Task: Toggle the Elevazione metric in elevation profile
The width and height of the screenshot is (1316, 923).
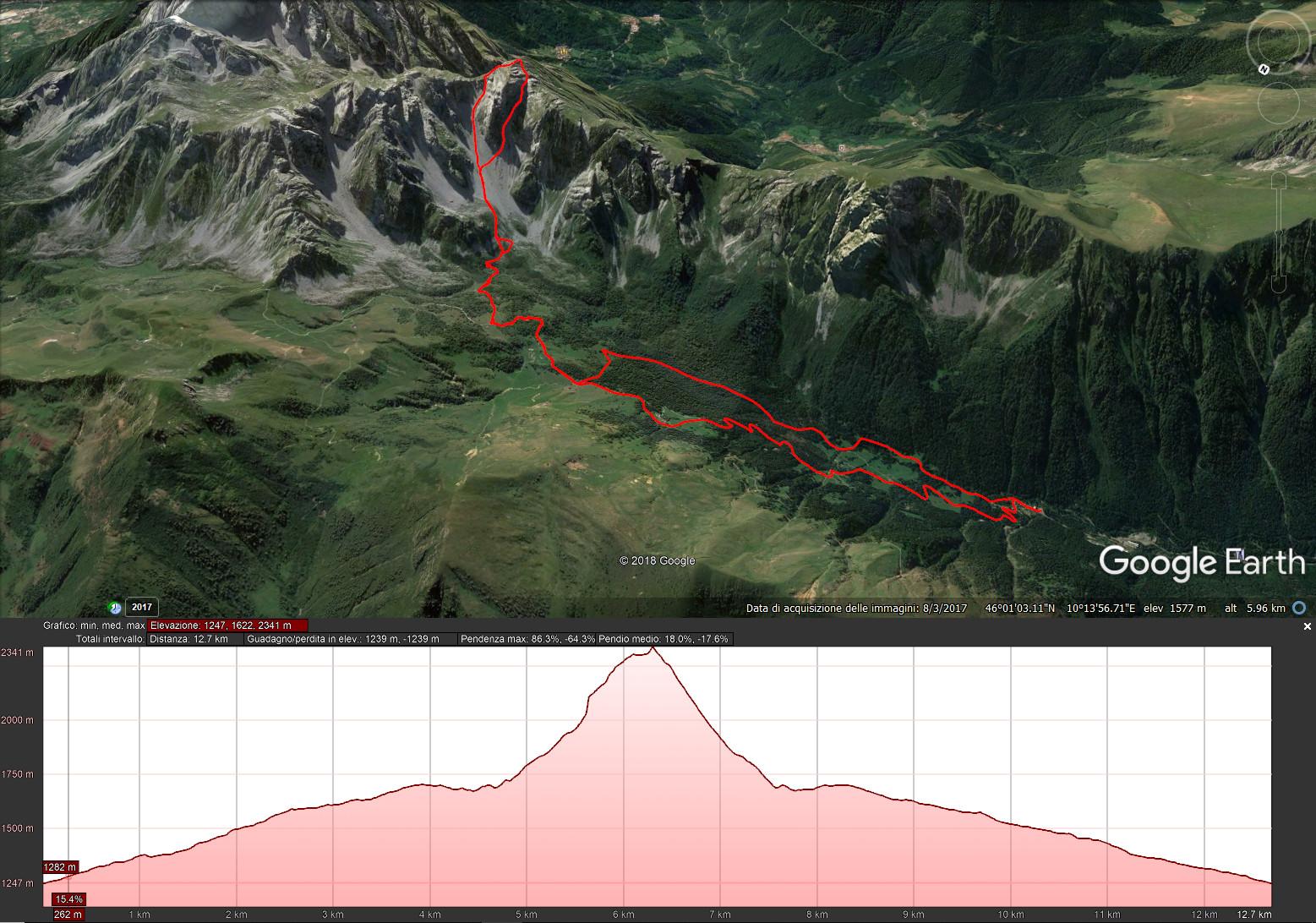Action: pos(227,625)
